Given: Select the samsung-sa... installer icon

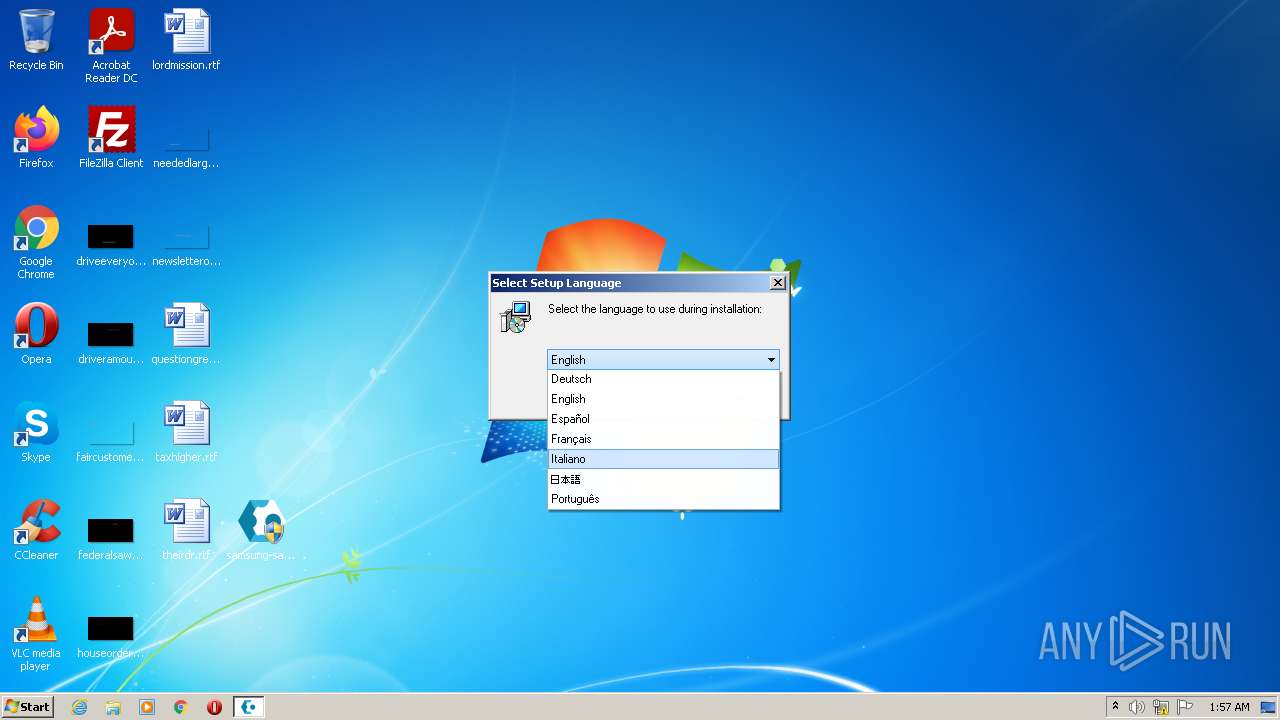Looking at the screenshot, I should 261,530.
